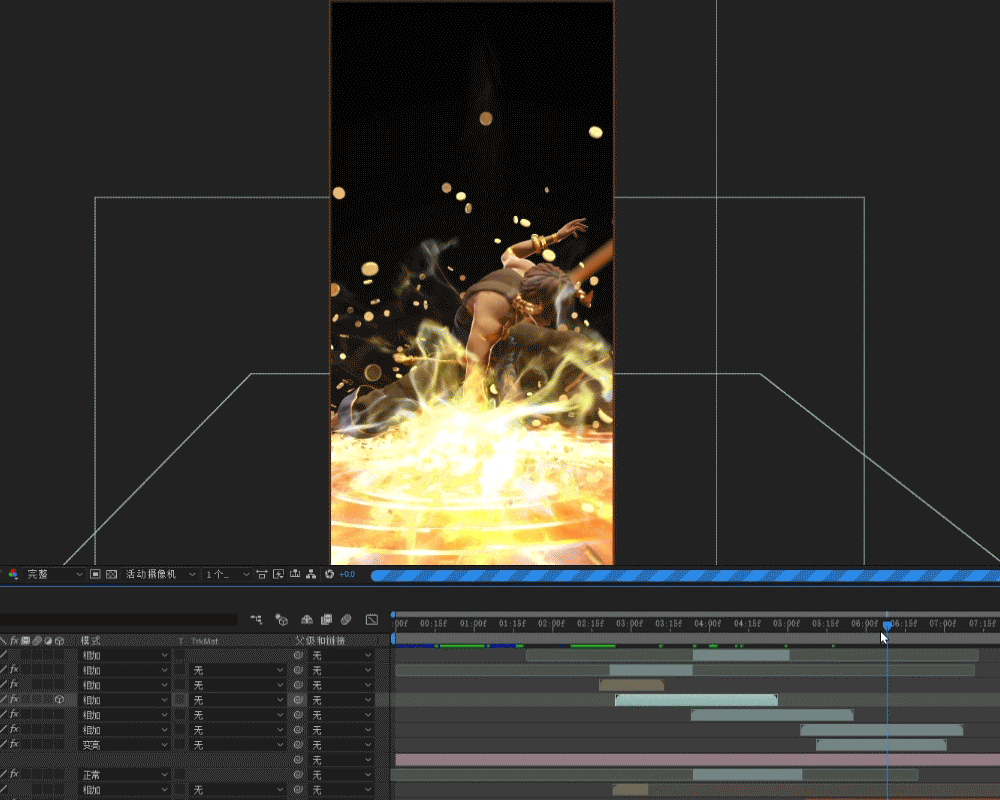
Task: Click the blue striped preview progress bar
Action: click(x=685, y=576)
